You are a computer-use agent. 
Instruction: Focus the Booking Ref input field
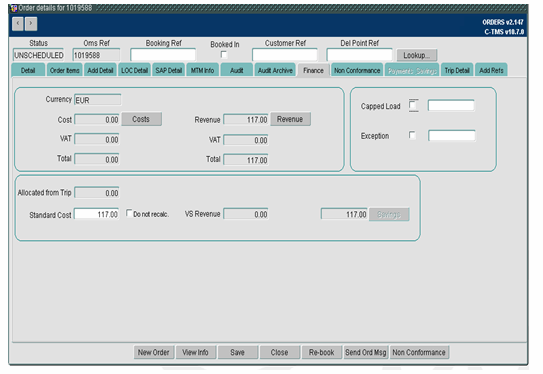[x=163, y=55]
